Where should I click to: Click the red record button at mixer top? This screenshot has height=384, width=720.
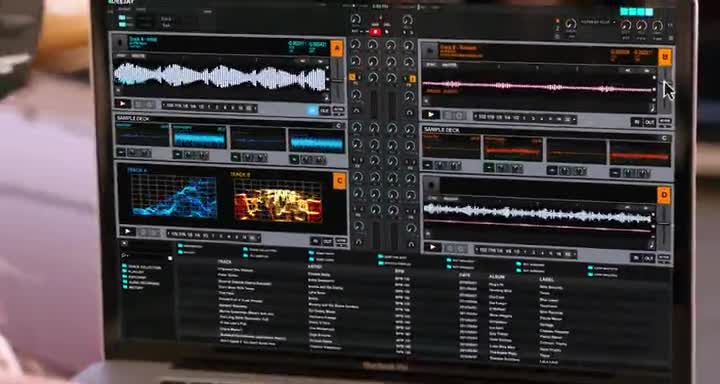375,32
